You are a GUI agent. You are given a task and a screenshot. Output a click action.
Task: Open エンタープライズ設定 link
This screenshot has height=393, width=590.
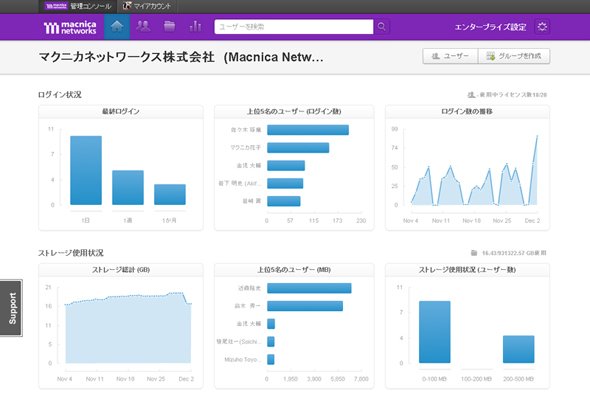pyautogui.click(x=490, y=27)
